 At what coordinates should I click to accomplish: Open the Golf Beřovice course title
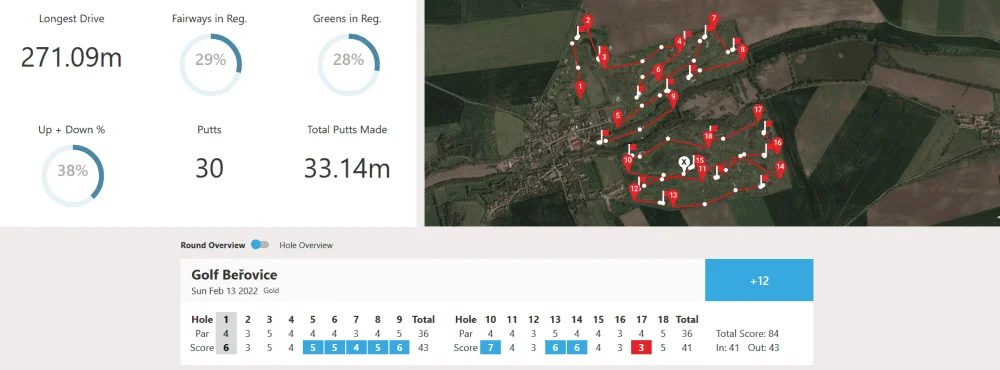tap(234, 275)
